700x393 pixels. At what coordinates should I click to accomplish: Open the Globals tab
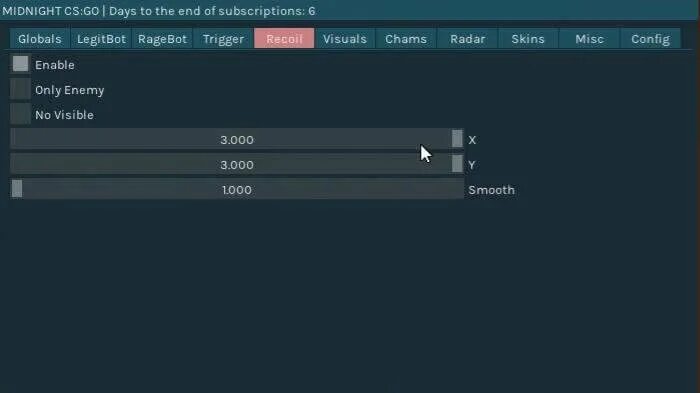(x=40, y=39)
